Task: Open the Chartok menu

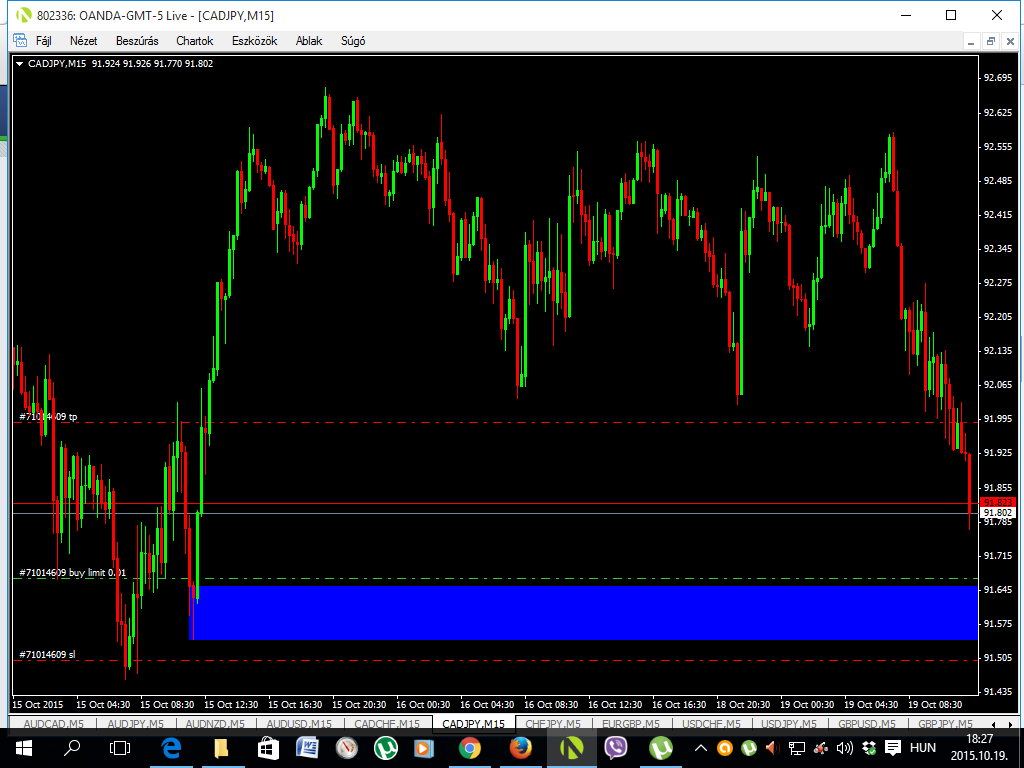Action: [x=194, y=41]
